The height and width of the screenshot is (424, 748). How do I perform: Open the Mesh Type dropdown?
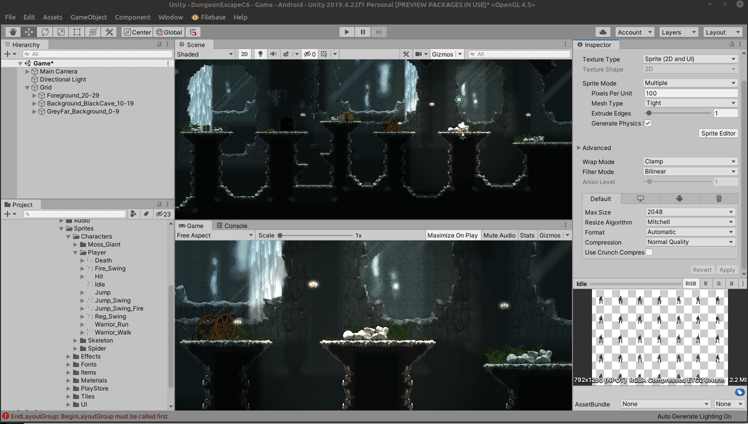[690, 103]
